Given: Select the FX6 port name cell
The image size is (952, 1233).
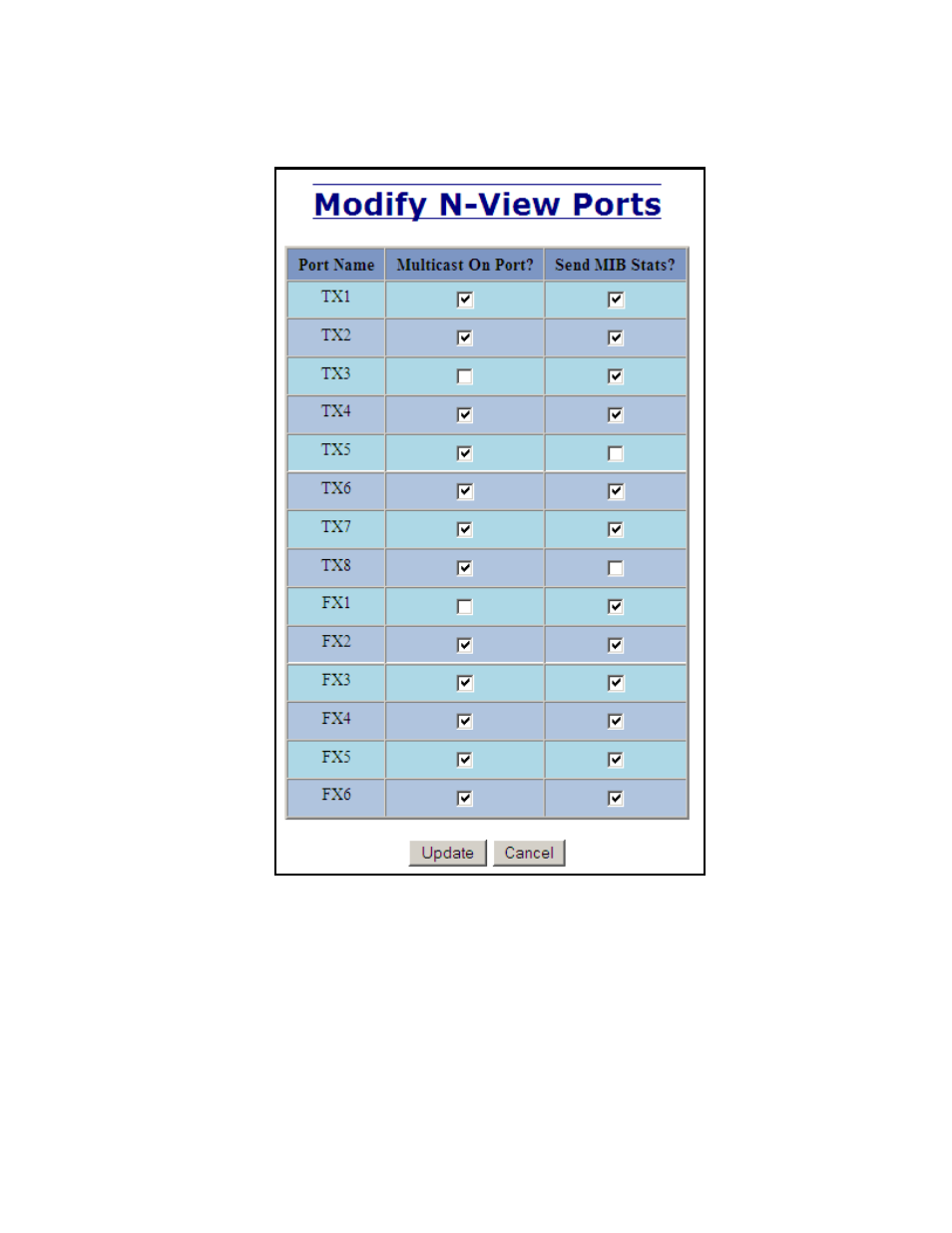Looking at the screenshot, I should point(336,798).
